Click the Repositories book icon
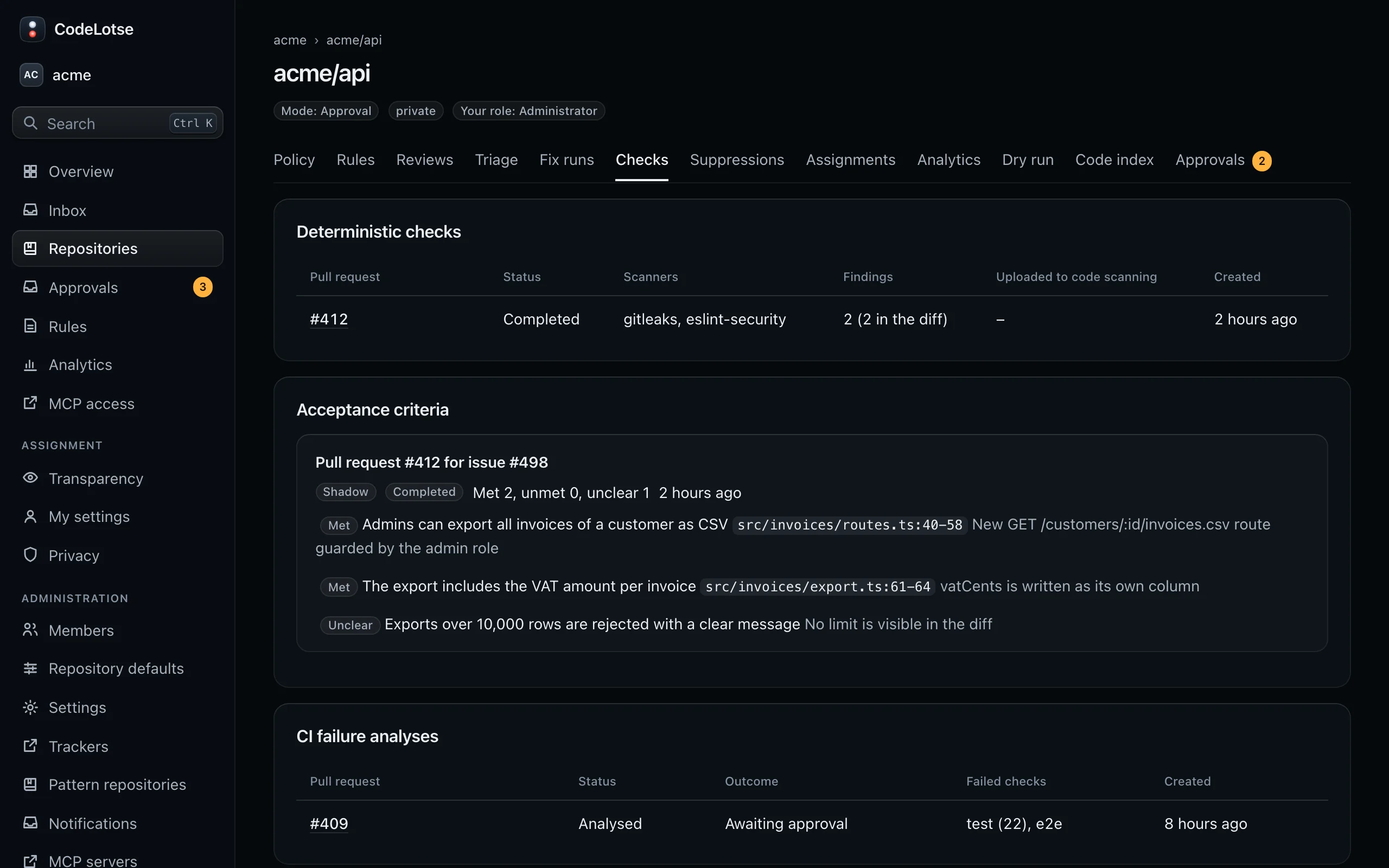This screenshot has width=1389, height=868. (30, 248)
